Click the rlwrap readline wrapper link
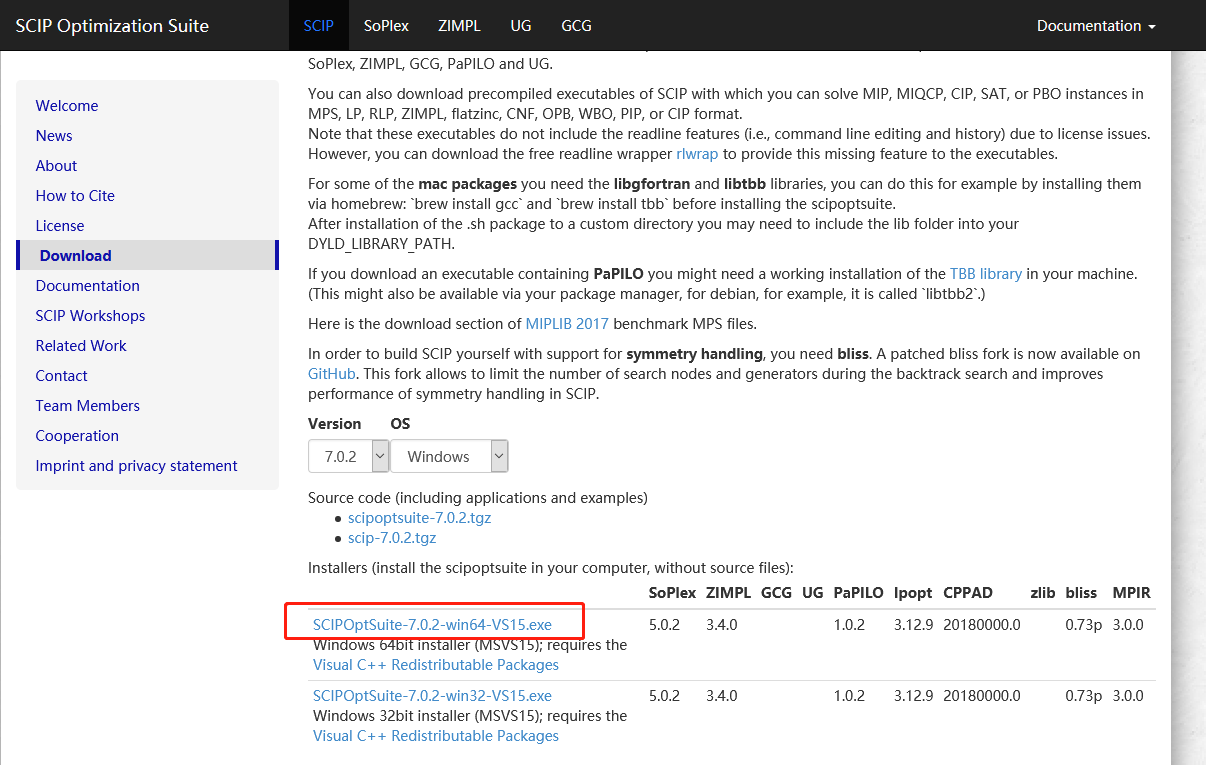 [697, 153]
